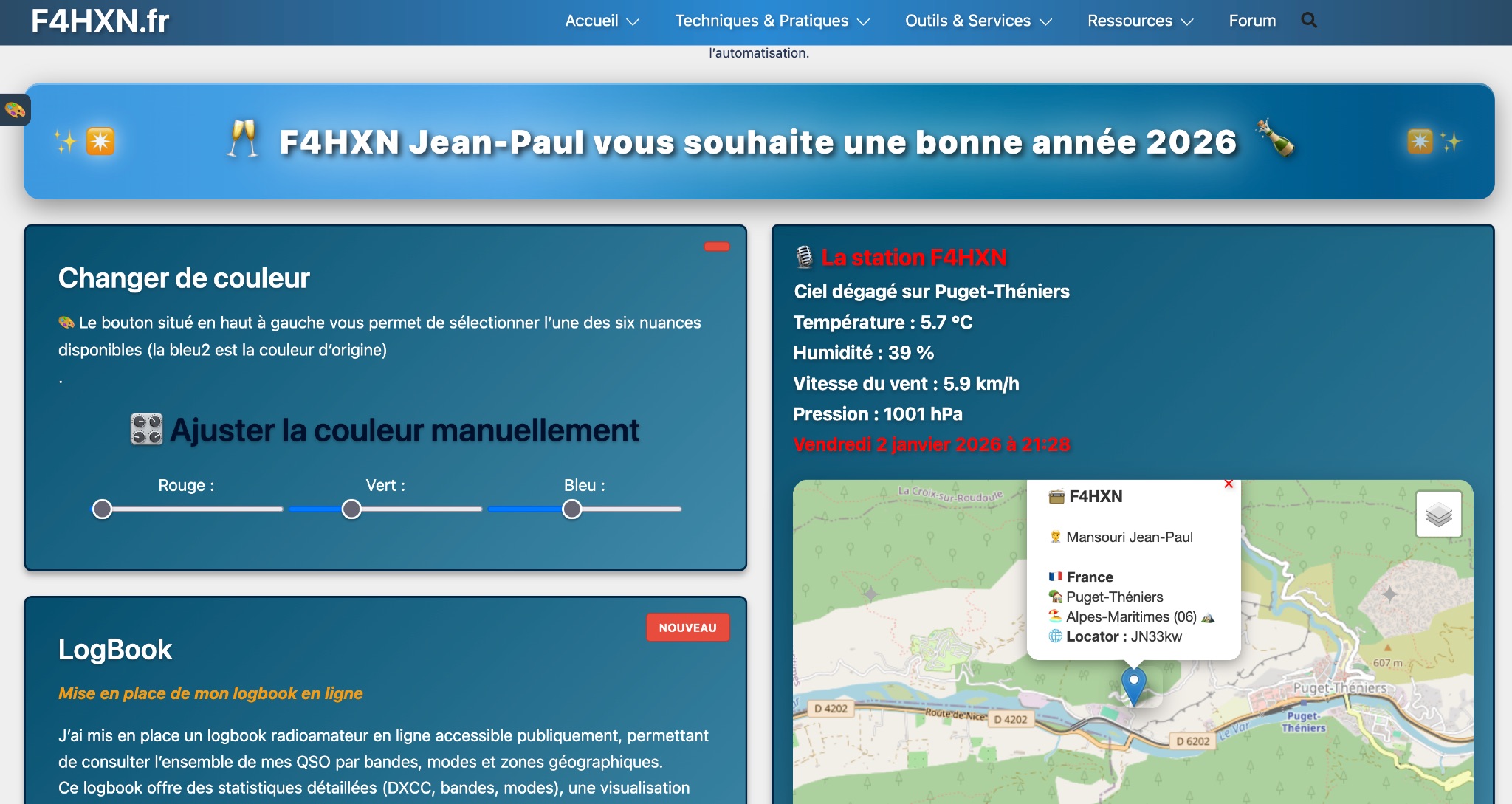Screen dimensions: 1512x804
Task: Click the Bleu slider handle
Action: (571, 509)
